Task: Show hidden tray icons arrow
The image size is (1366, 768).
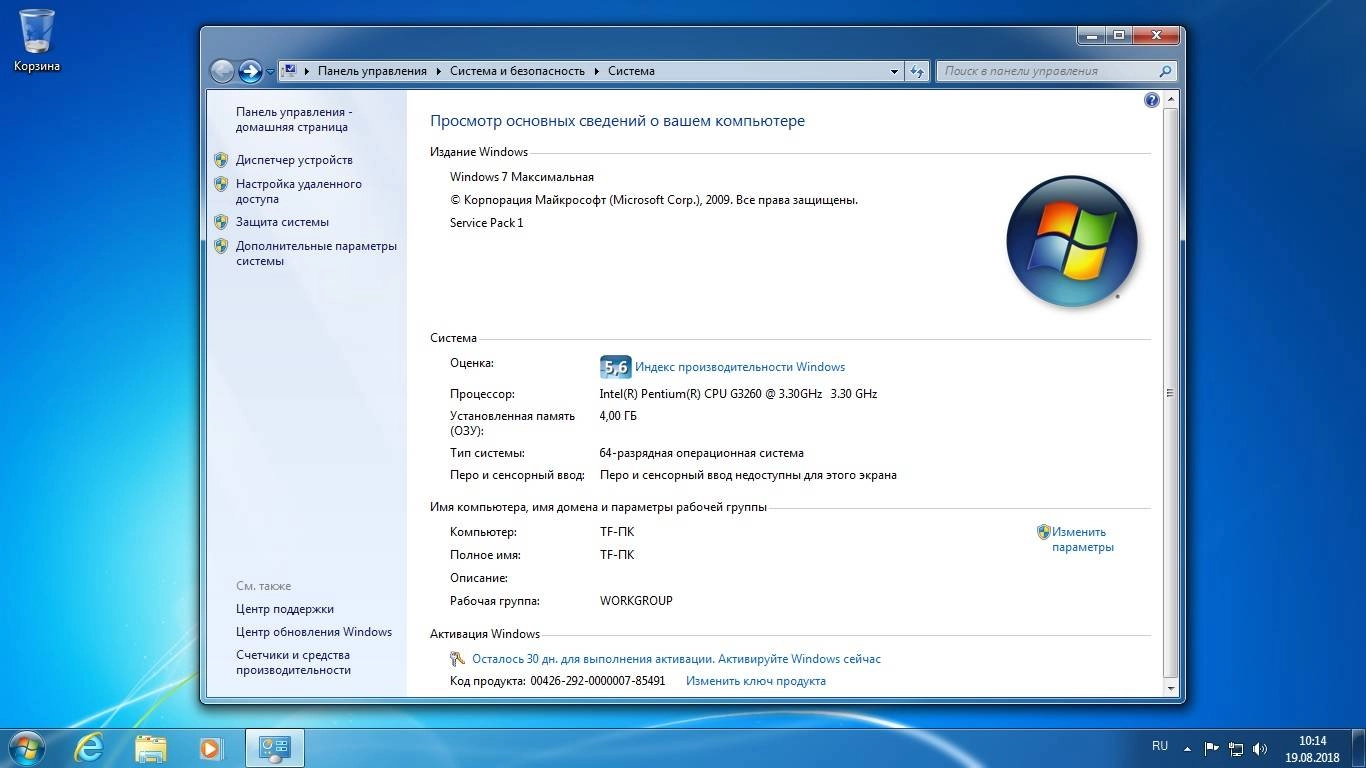Action: point(1187,748)
